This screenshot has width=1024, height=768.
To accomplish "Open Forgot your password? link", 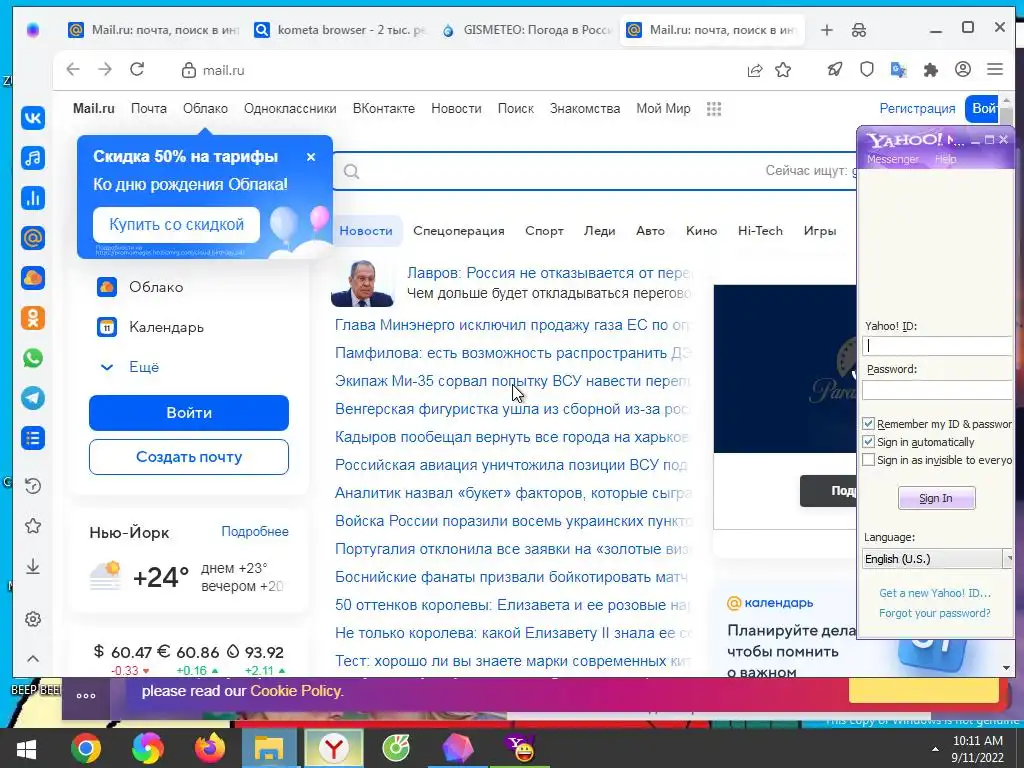I will (x=935, y=613).
